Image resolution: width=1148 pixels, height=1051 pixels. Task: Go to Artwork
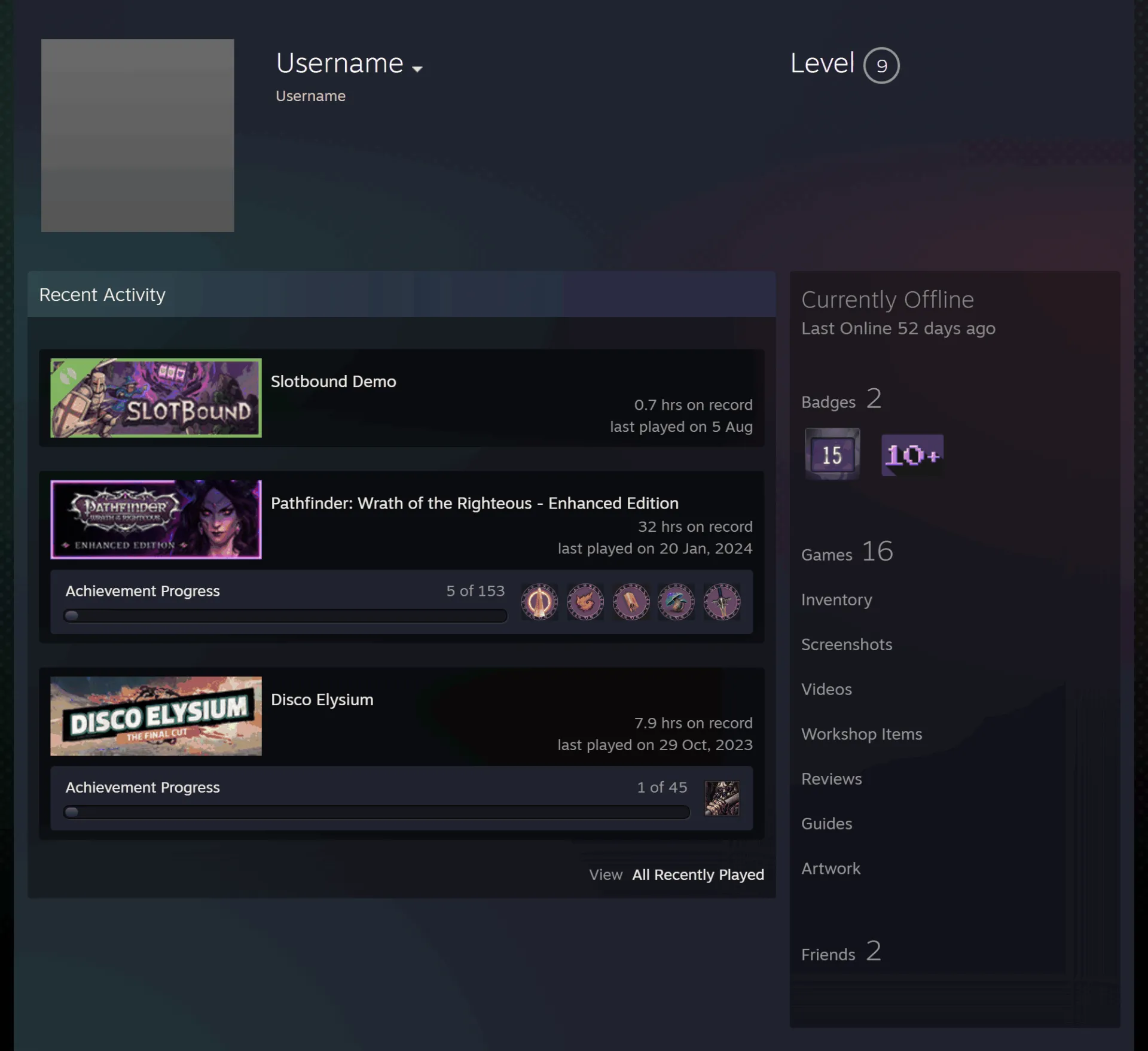coord(831,869)
